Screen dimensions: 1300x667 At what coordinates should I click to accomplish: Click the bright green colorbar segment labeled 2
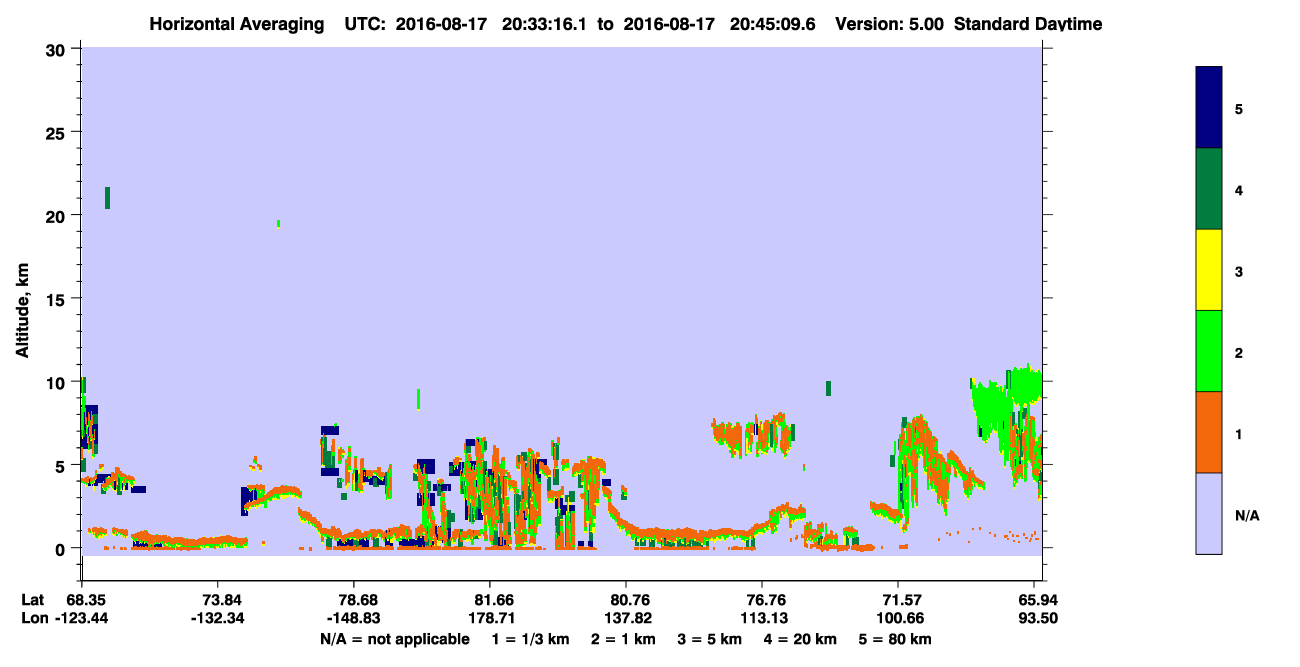(1209, 350)
